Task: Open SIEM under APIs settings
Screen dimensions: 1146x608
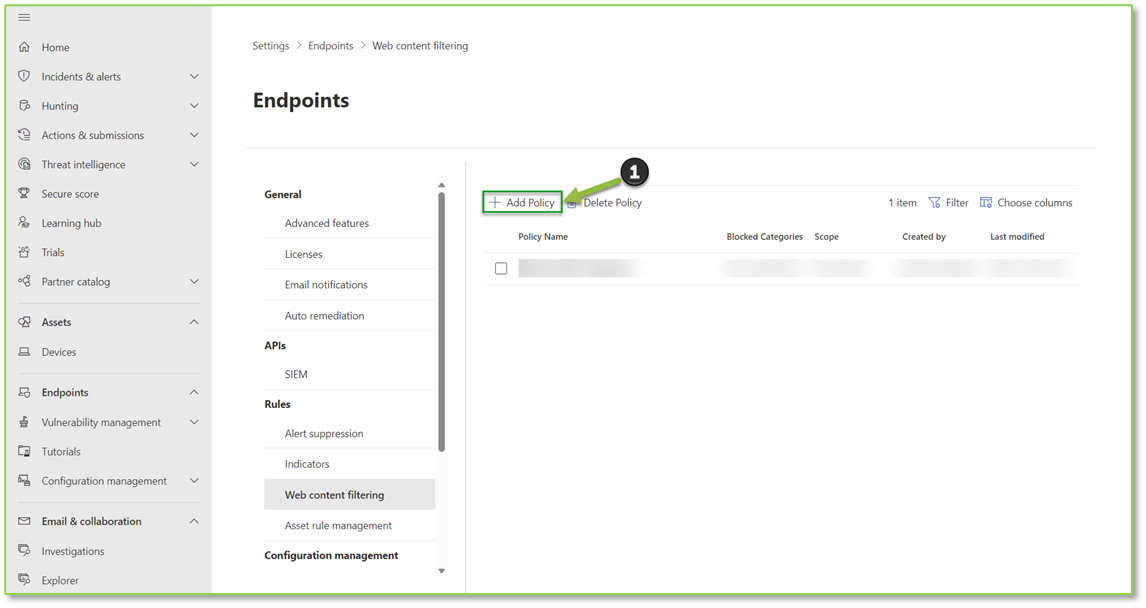Action: point(295,374)
